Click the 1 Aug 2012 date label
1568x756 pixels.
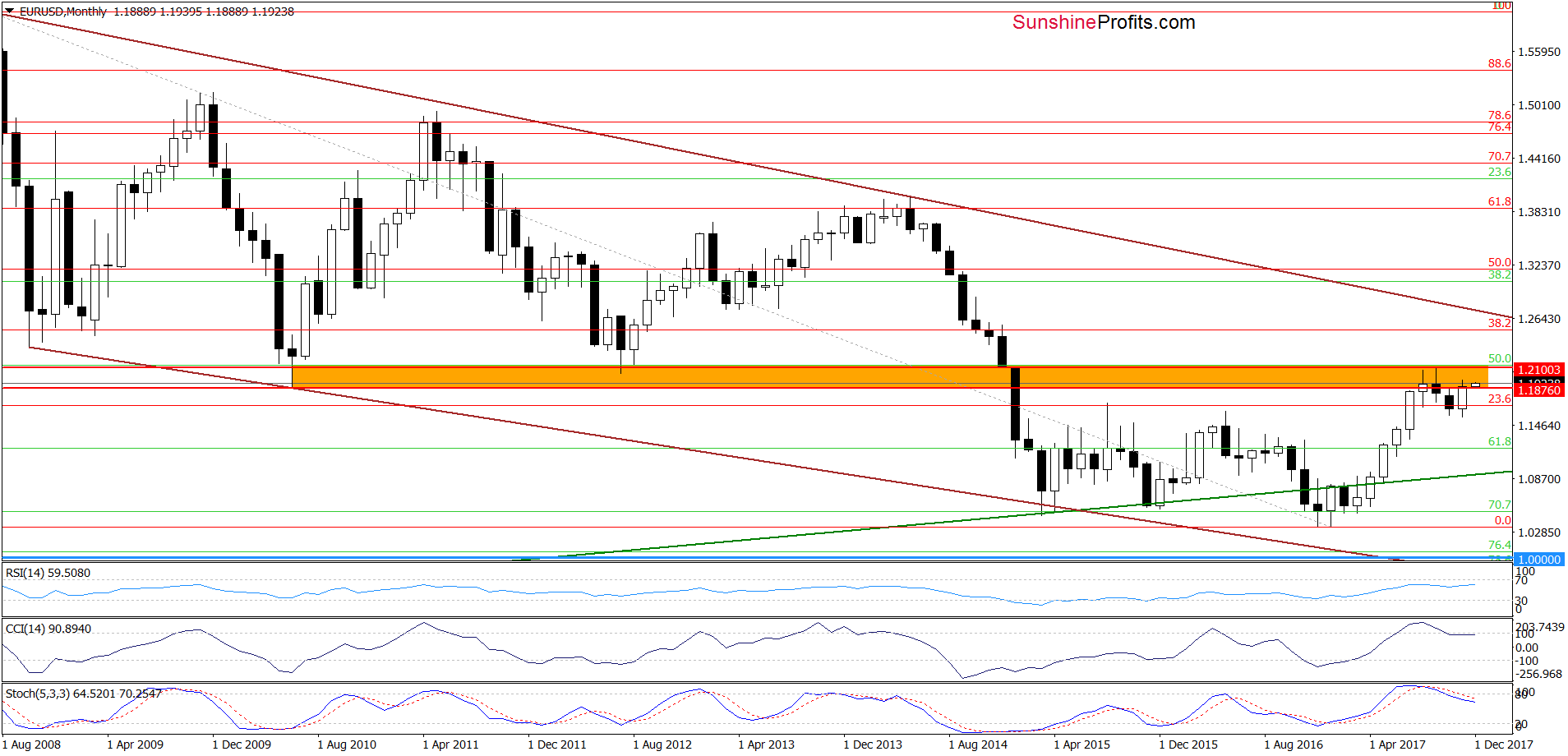[662, 744]
